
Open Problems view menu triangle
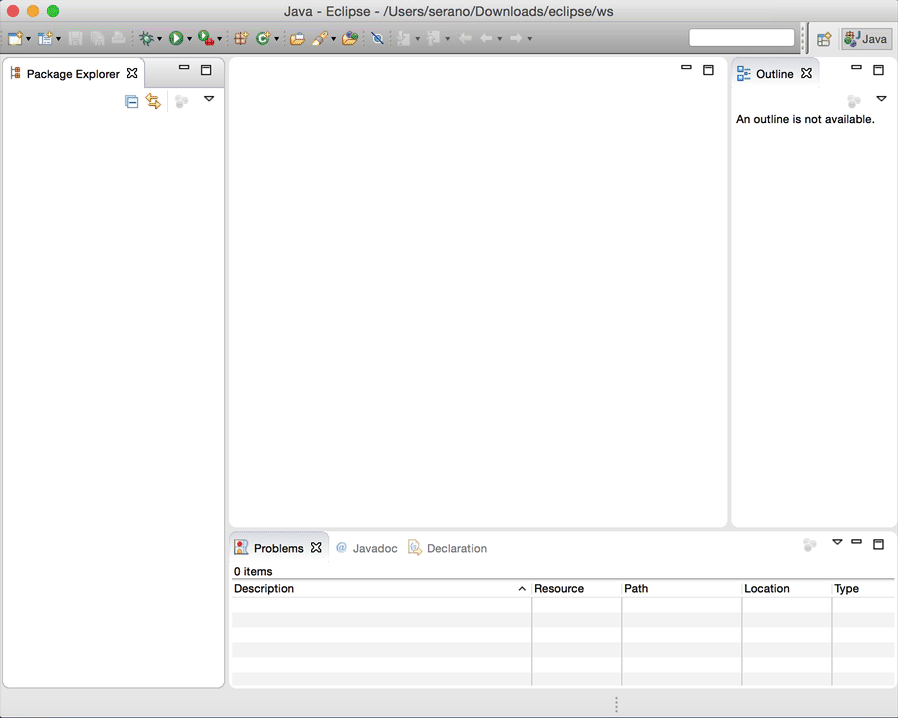(838, 542)
